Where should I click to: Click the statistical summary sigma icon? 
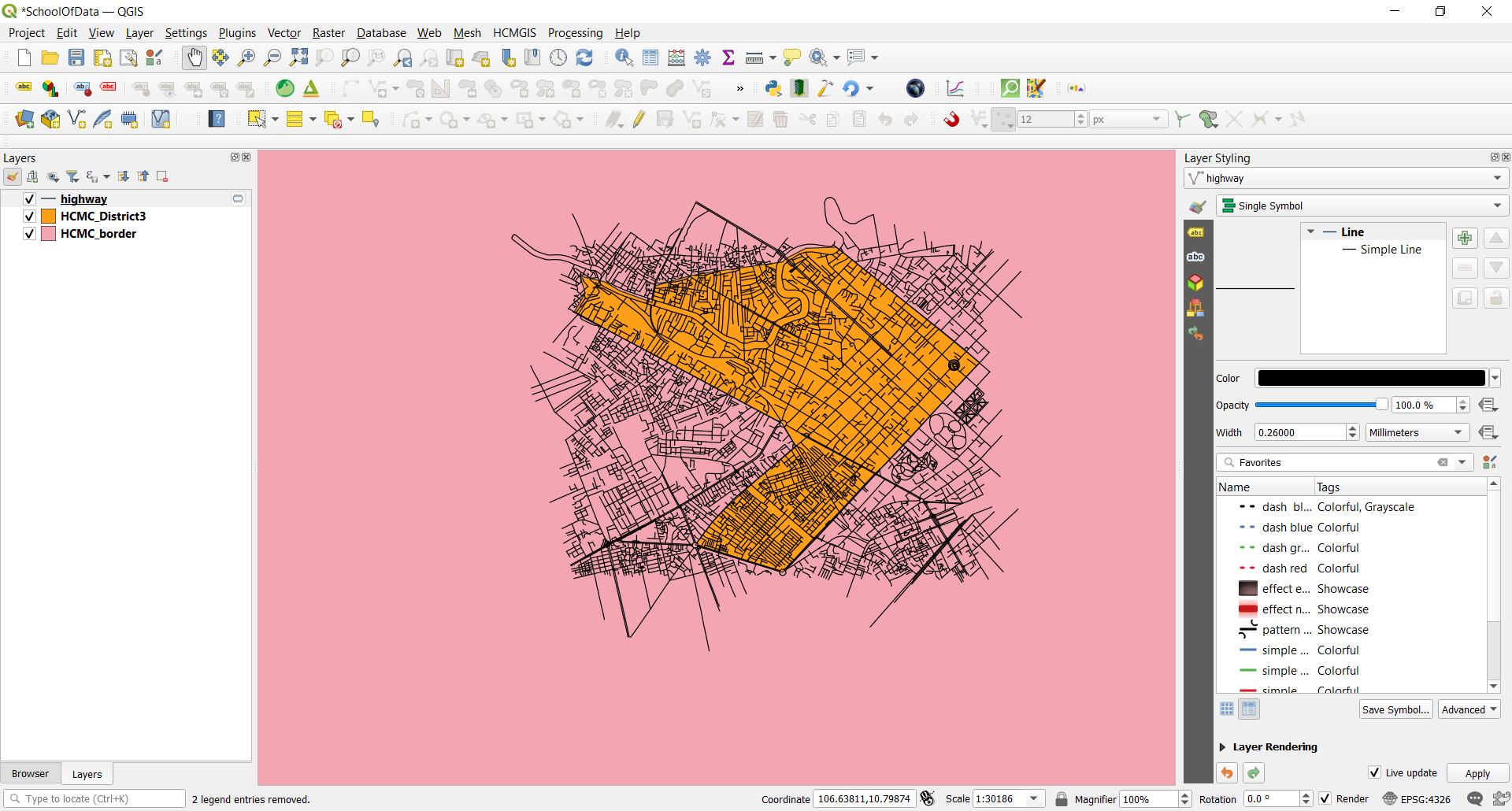point(728,57)
